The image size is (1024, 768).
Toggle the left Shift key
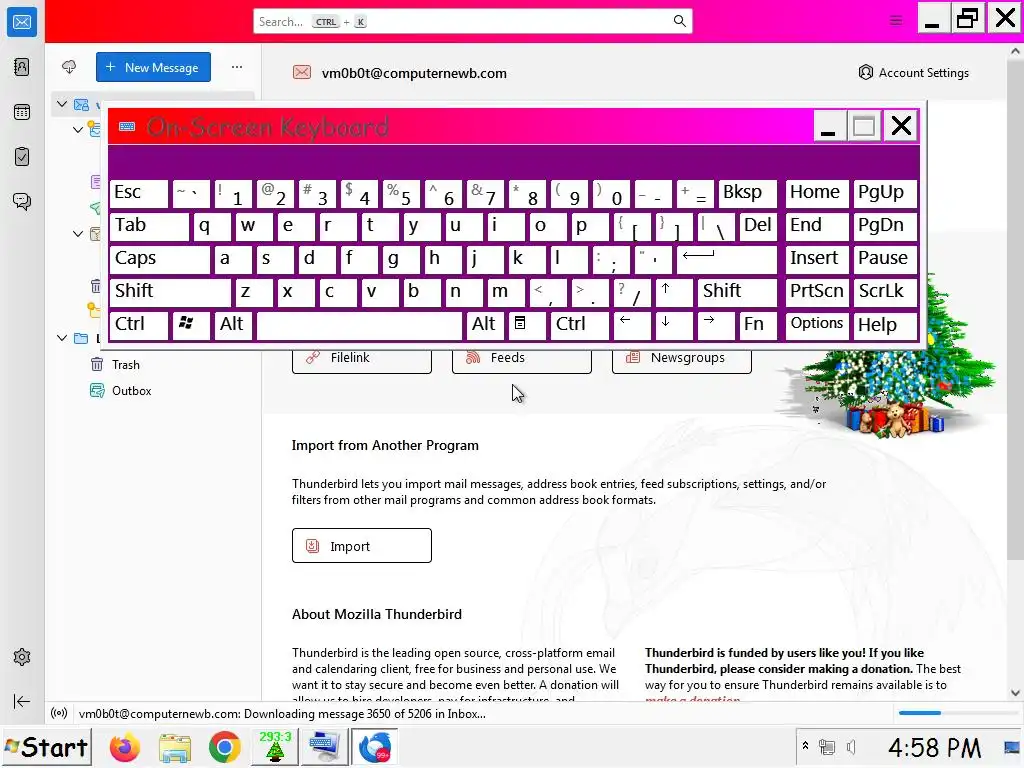170,291
